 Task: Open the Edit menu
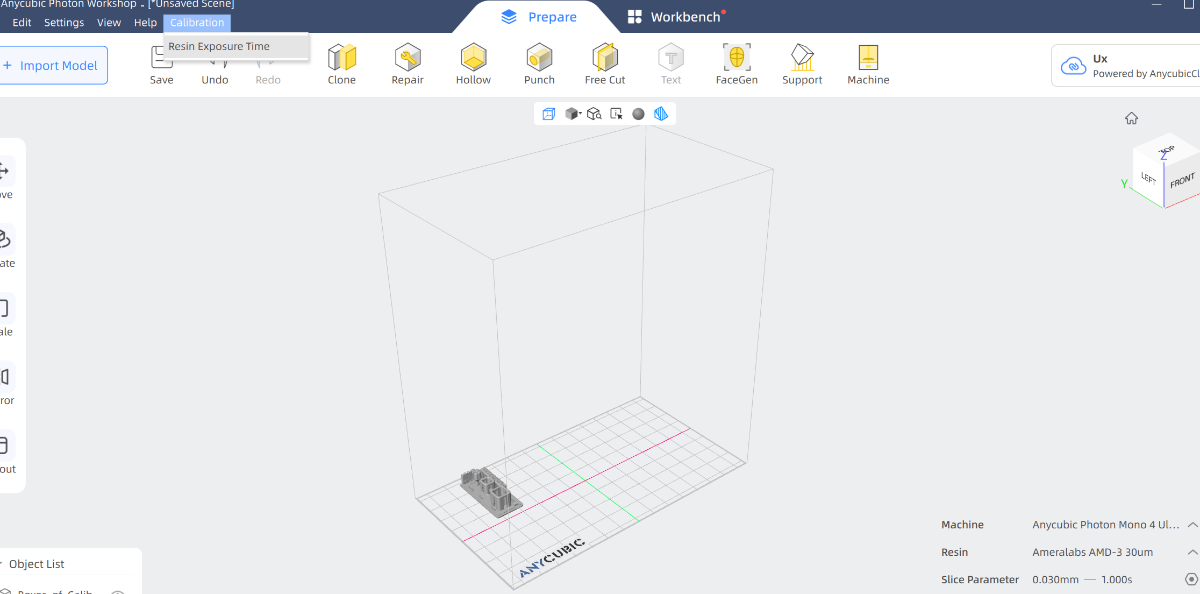22,22
